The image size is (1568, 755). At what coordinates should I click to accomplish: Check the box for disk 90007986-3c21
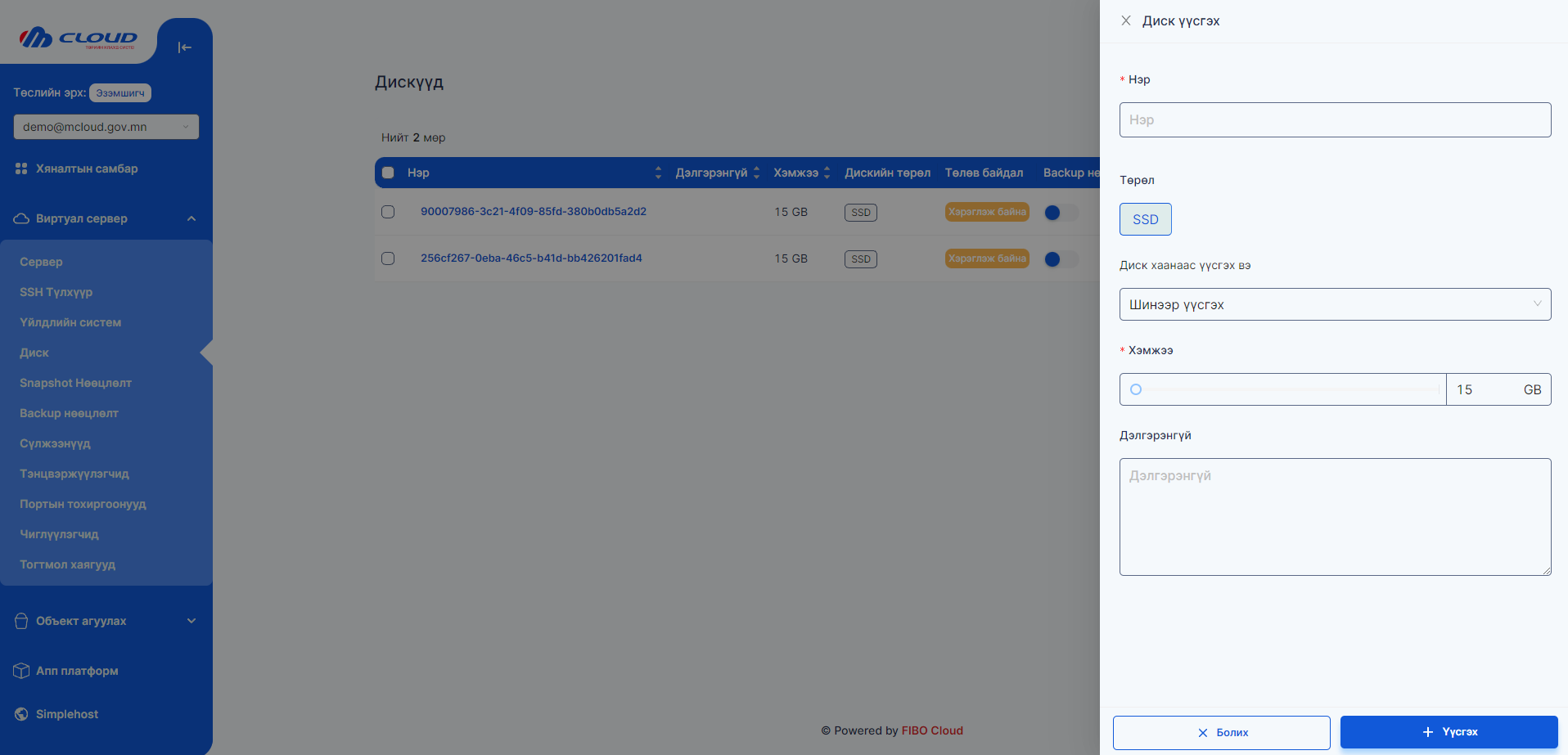point(388,212)
